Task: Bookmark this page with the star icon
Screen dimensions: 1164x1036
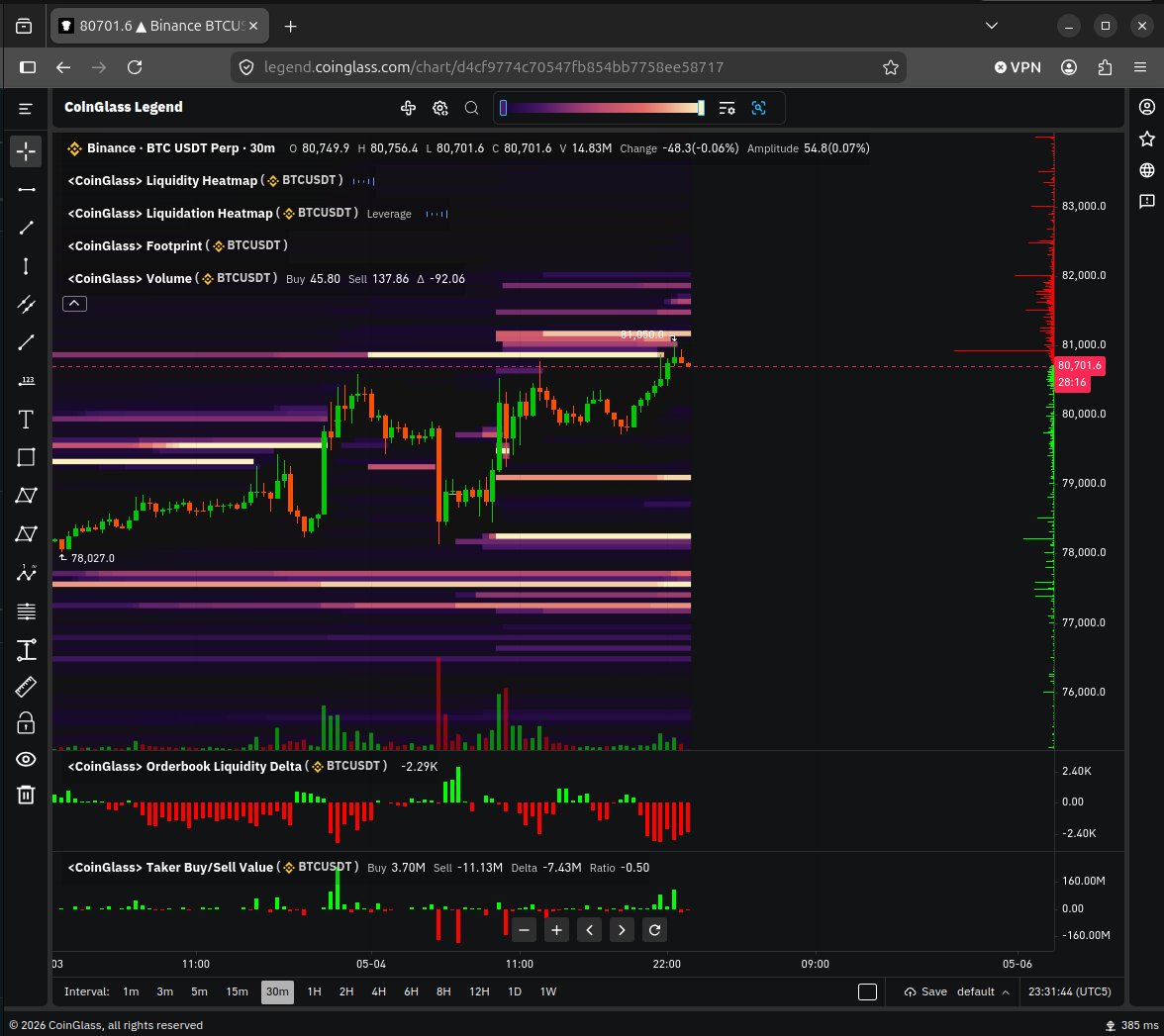Action: (891, 67)
